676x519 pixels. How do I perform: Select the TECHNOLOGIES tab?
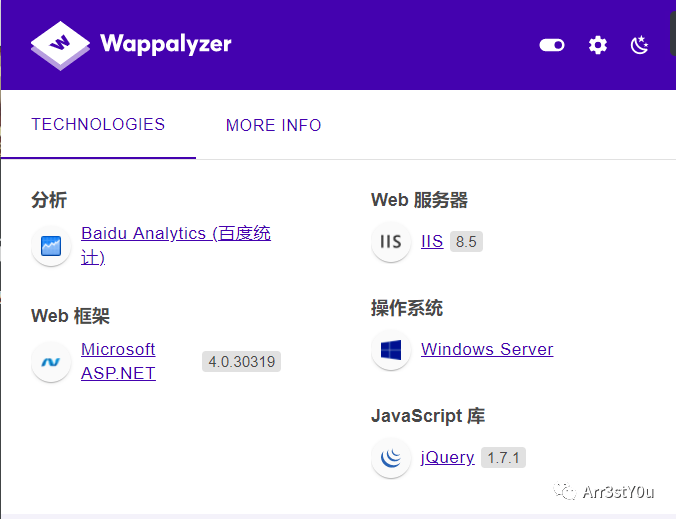point(98,124)
